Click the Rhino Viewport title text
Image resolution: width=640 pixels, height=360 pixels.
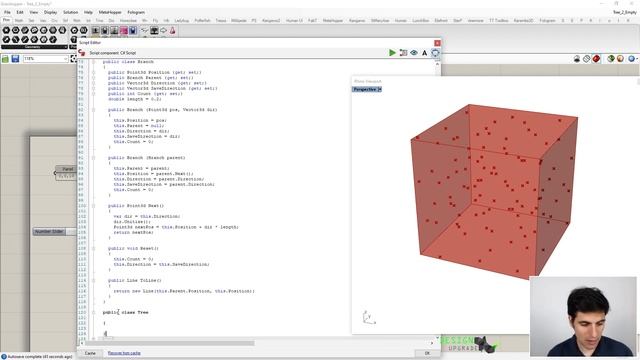pos(368,81)
